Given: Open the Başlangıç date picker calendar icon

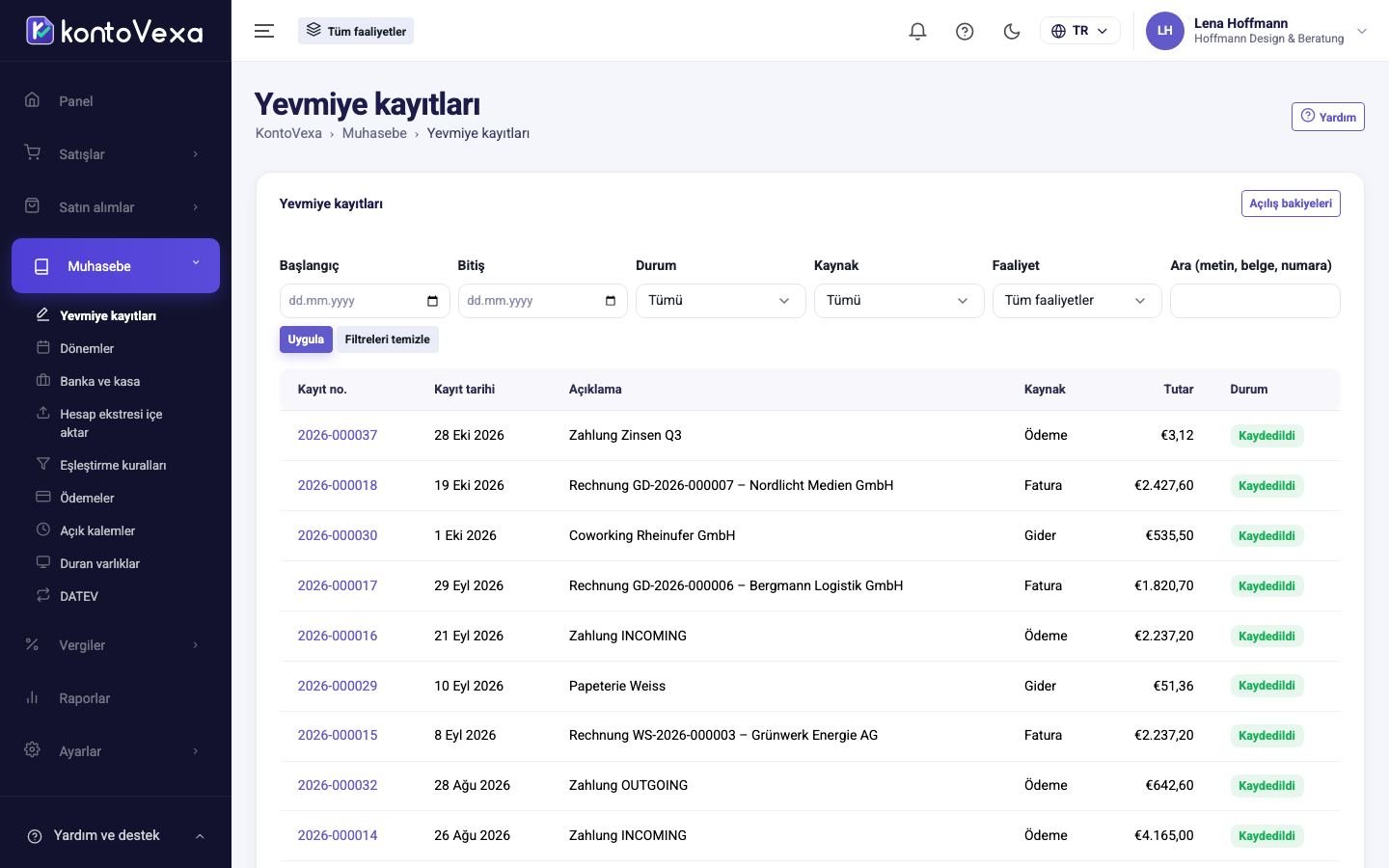Looking at the screenshot, I should [432, 301].
